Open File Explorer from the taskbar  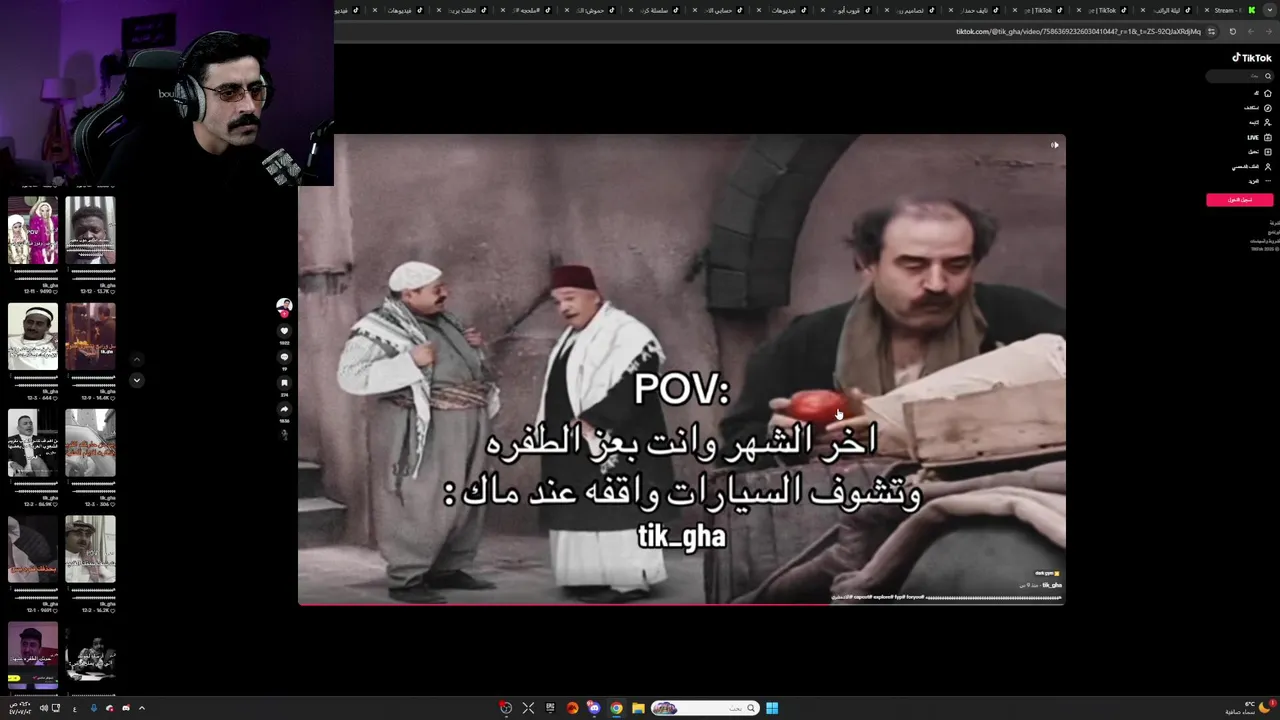pos(638,708)
